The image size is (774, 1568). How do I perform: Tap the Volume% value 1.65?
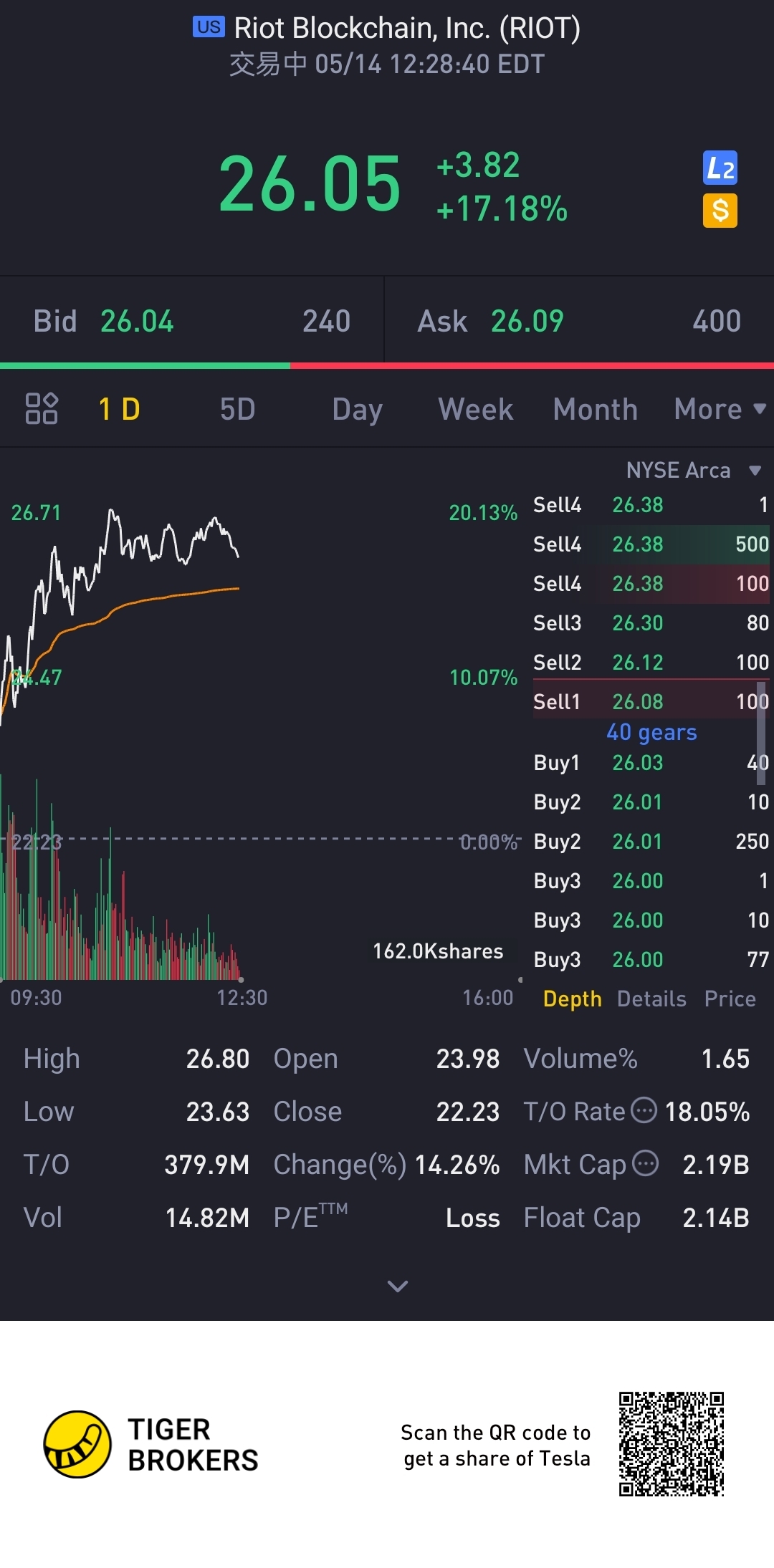coord(725,1059)
